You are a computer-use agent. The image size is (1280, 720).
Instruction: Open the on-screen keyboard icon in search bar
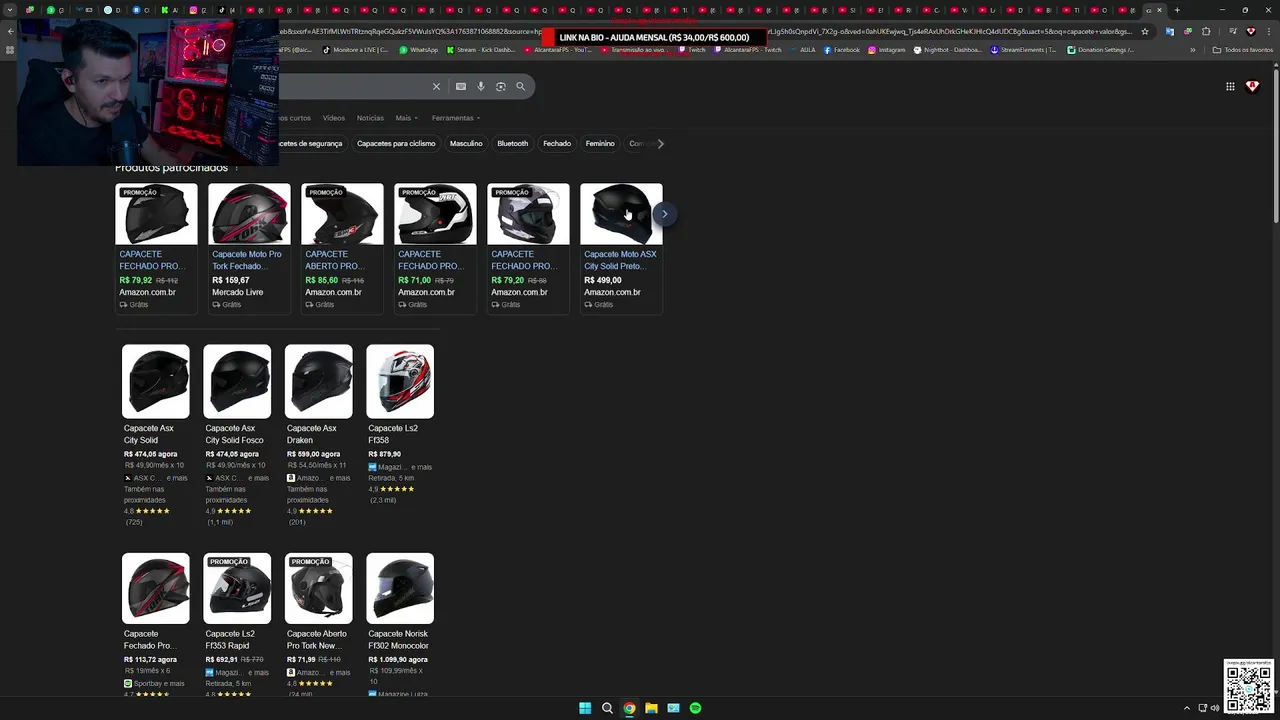461,87
